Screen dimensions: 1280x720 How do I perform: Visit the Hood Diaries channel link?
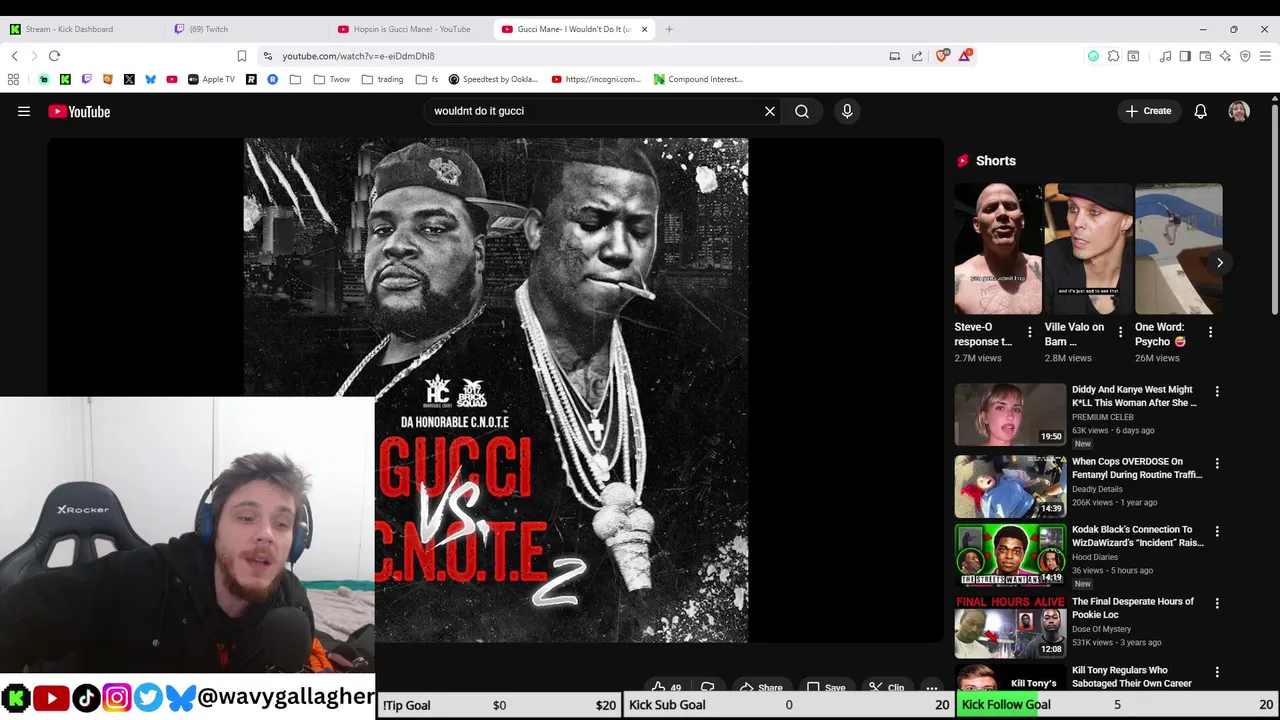click(x=1095, y=557)
